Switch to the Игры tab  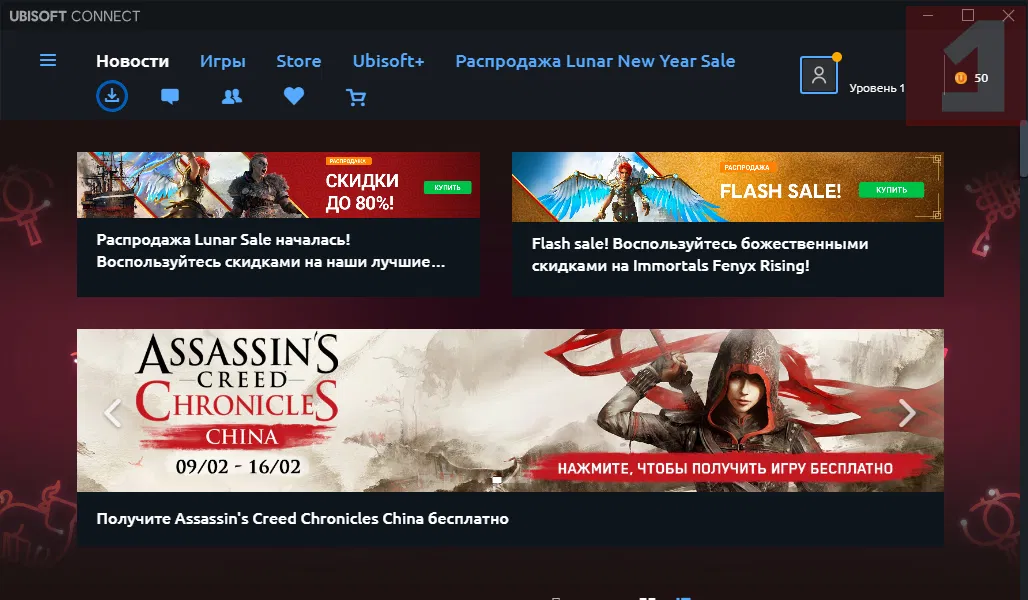pyautogui.click(x=223, y=61)
